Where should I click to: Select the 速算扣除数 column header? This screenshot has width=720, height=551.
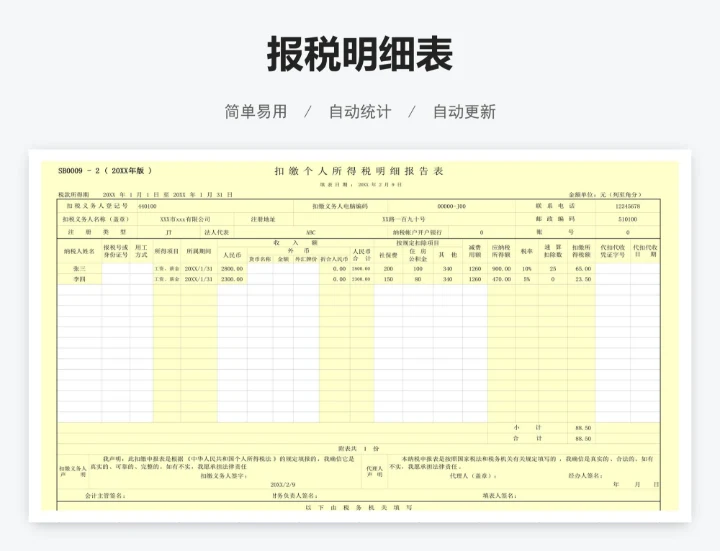(x=553, y=251)
